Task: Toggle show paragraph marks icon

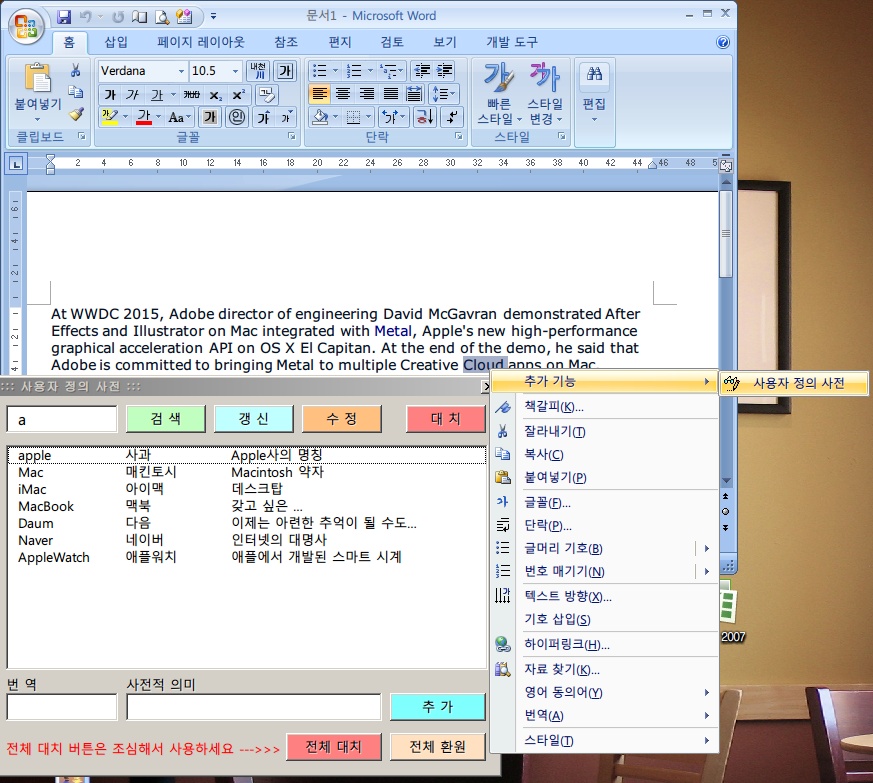Action: coord(452,117)
